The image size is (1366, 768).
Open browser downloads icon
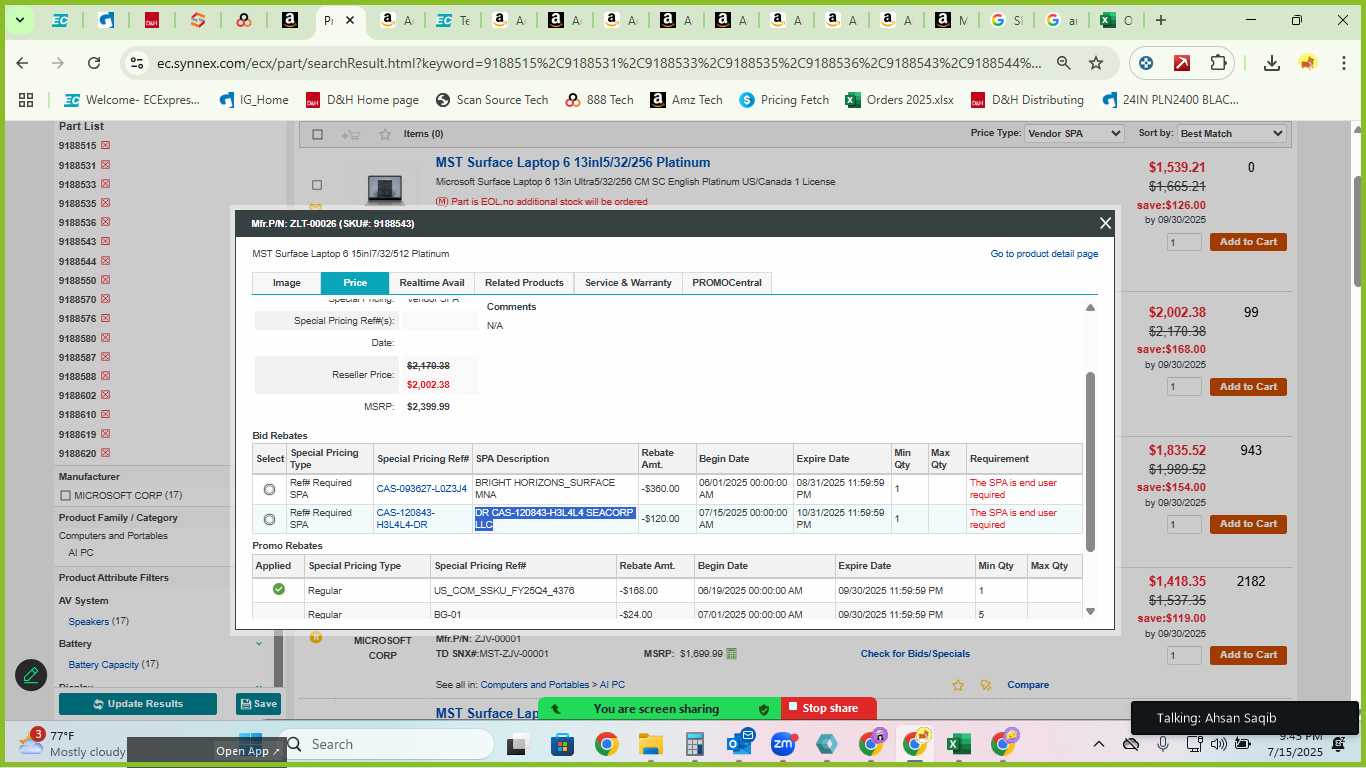(1272, 63)
